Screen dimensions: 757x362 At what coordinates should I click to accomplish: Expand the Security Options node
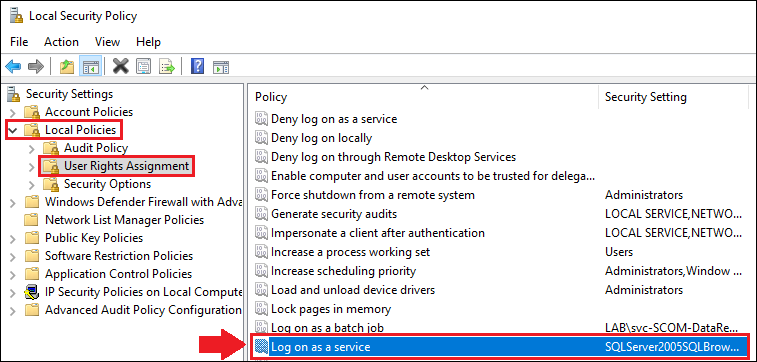tap(32, 184)
